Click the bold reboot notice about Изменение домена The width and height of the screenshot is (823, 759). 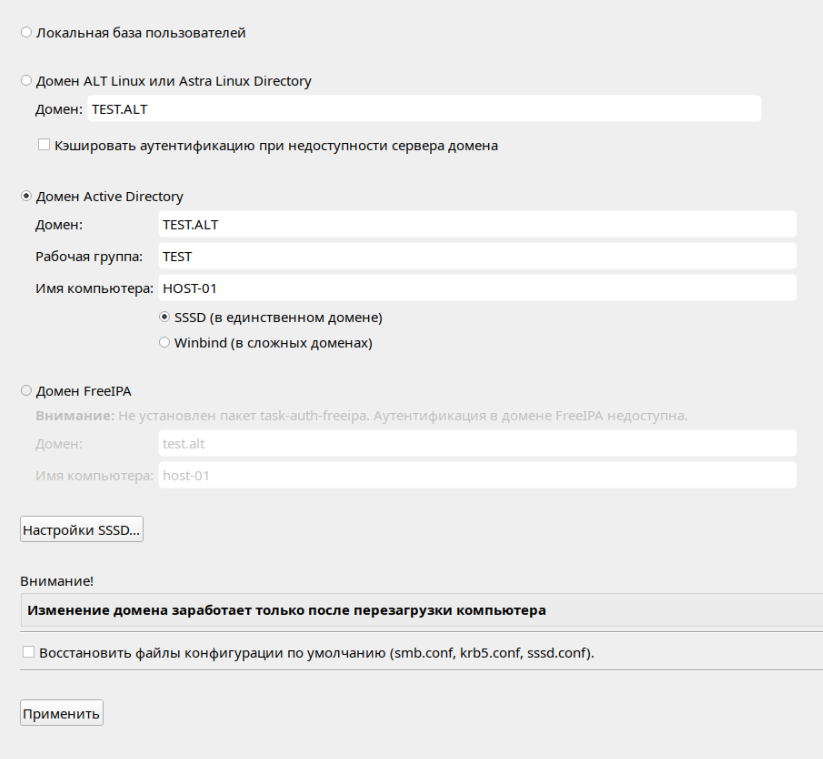click(x=287, y=610)
